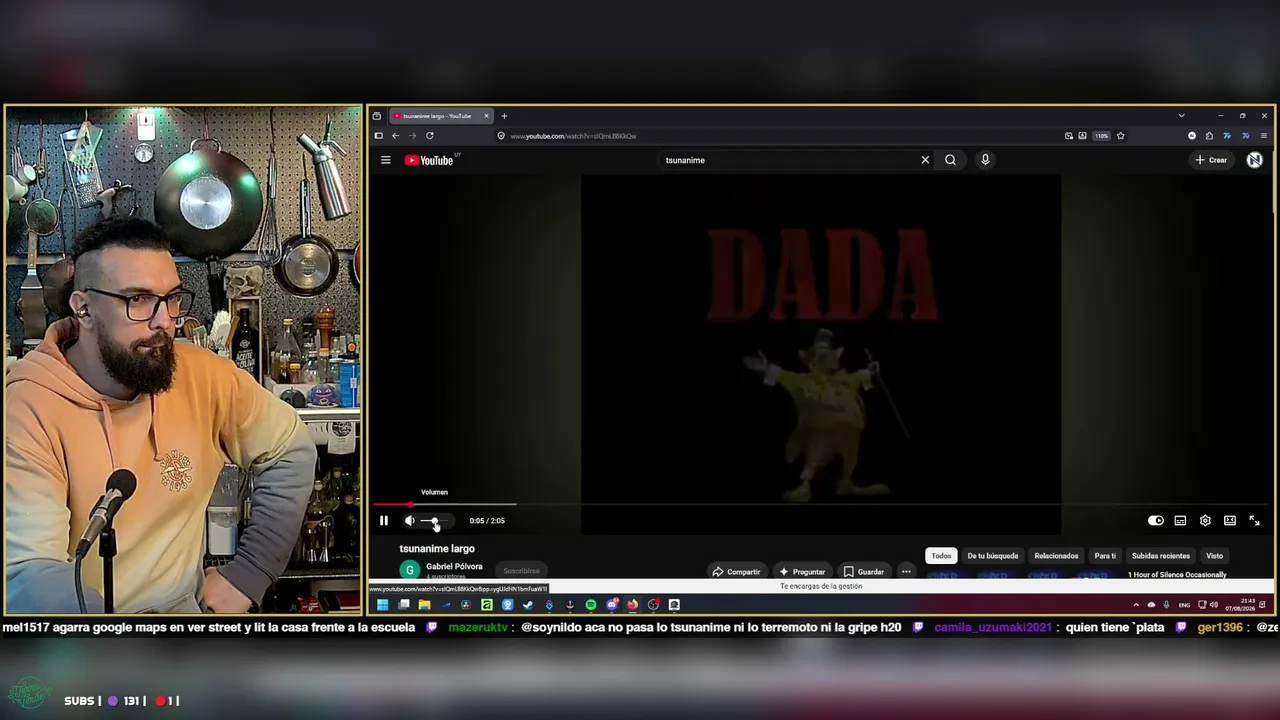Image resolution: width=1280 pixels, height=720 pixels.
Task: Save the video with Guardar
Action: [x=864, y=572]
